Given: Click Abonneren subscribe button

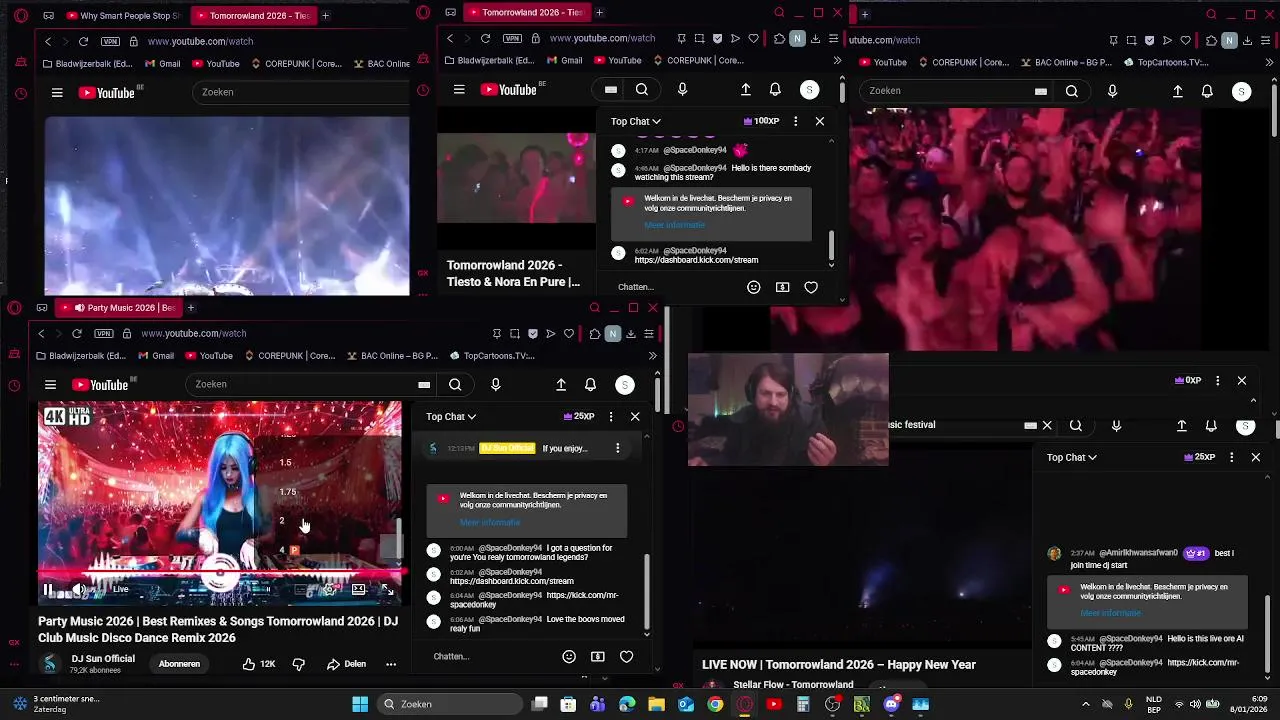Looking at the screenshot, I should (x=179, y=664).
